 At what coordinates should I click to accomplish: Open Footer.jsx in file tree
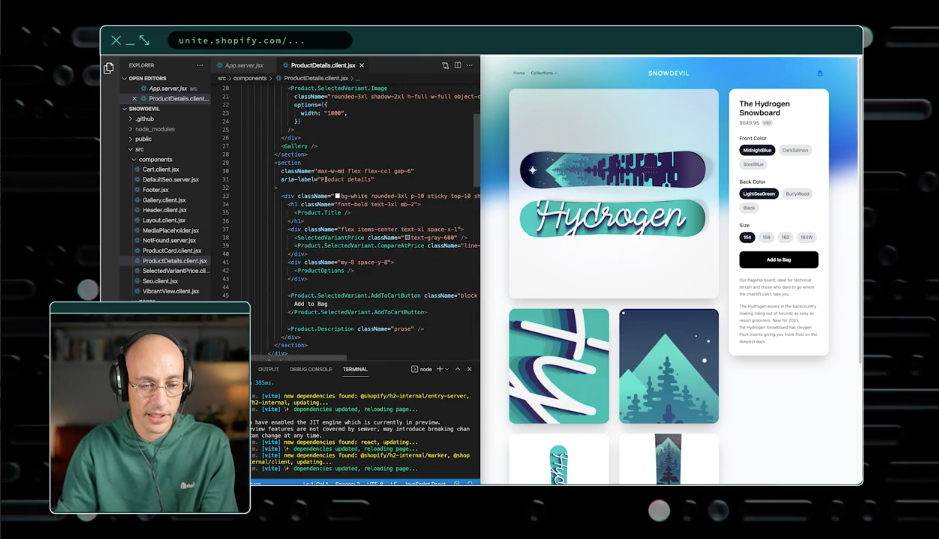[155, 190]
